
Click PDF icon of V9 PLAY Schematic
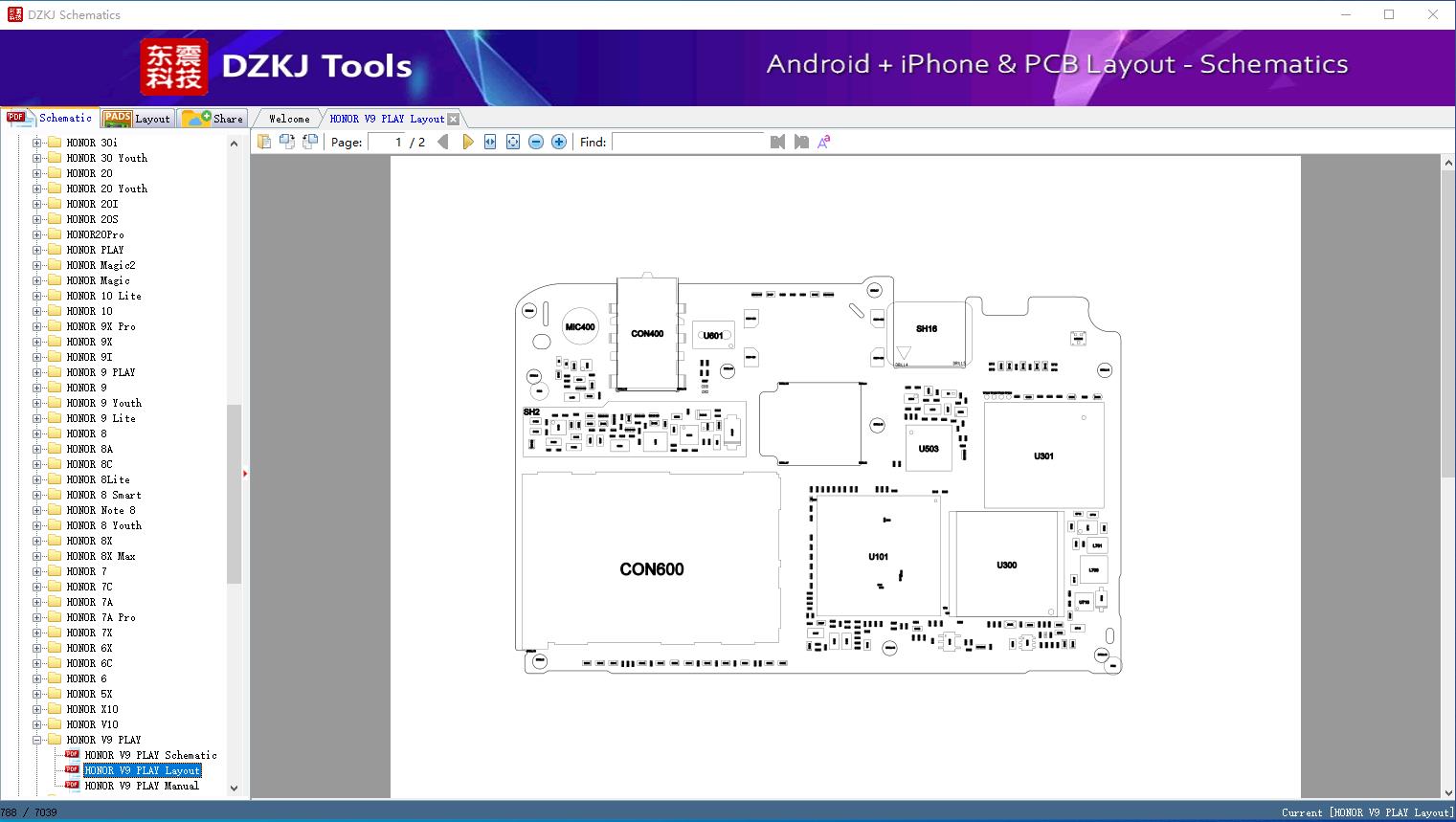pos(72,754)
